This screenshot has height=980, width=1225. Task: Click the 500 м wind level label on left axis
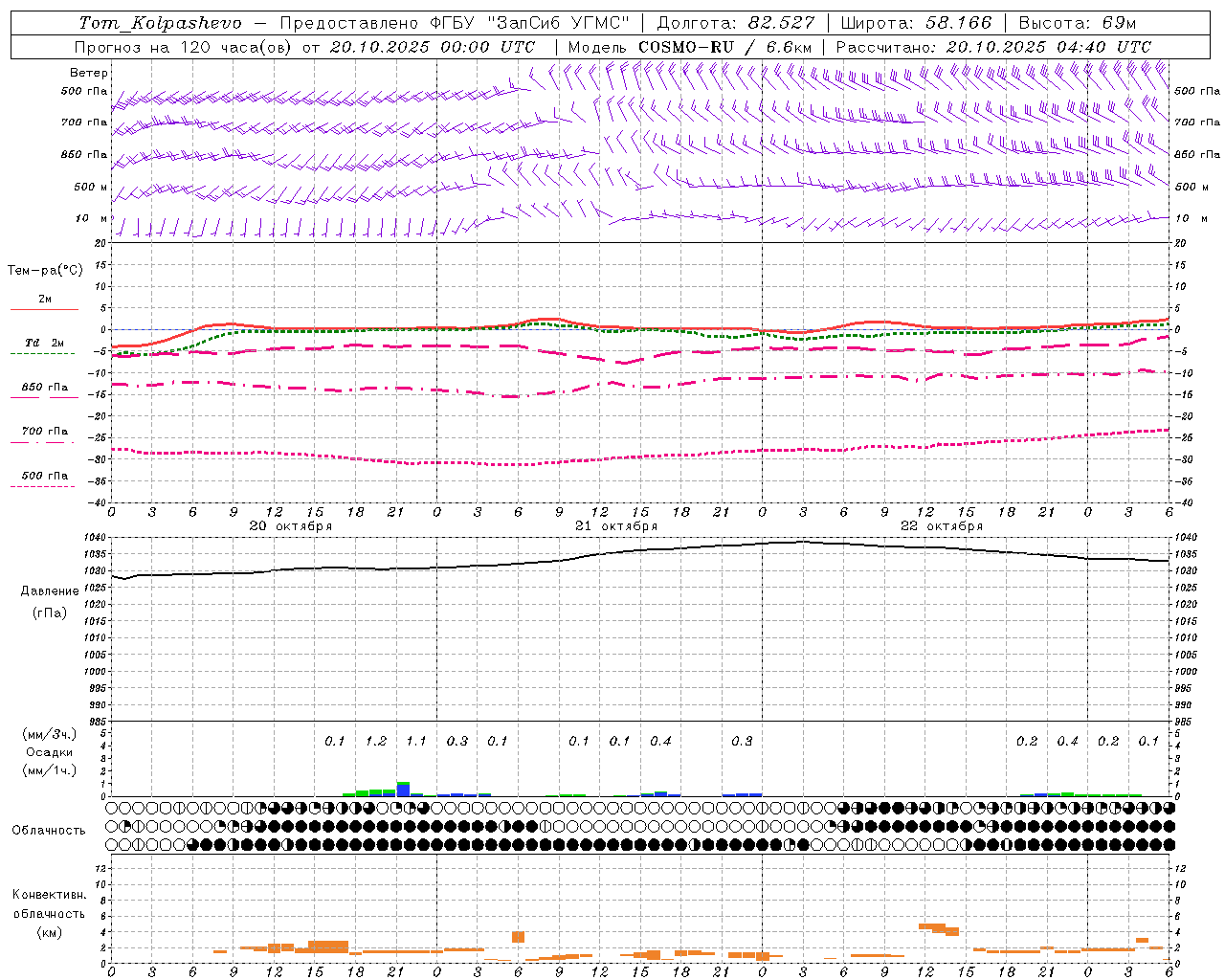point(91,188)
